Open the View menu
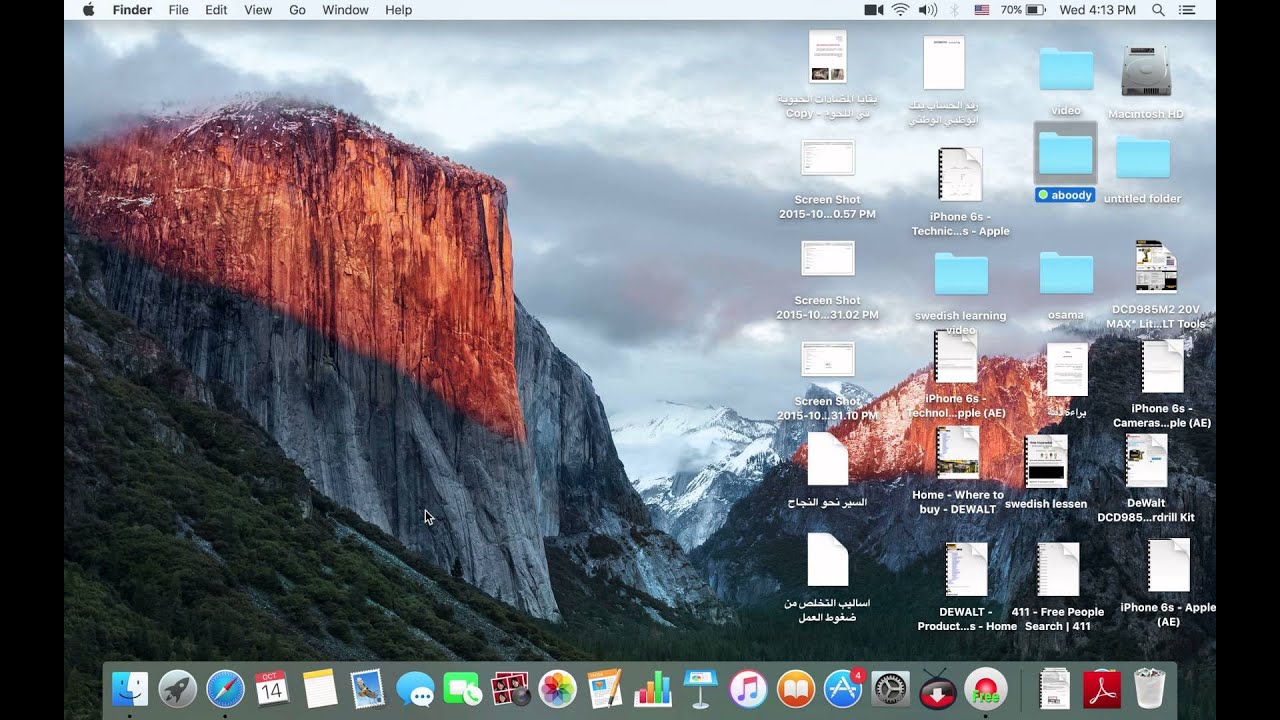The width and height of the screenshot is (1280, 720). pos(258,10)
